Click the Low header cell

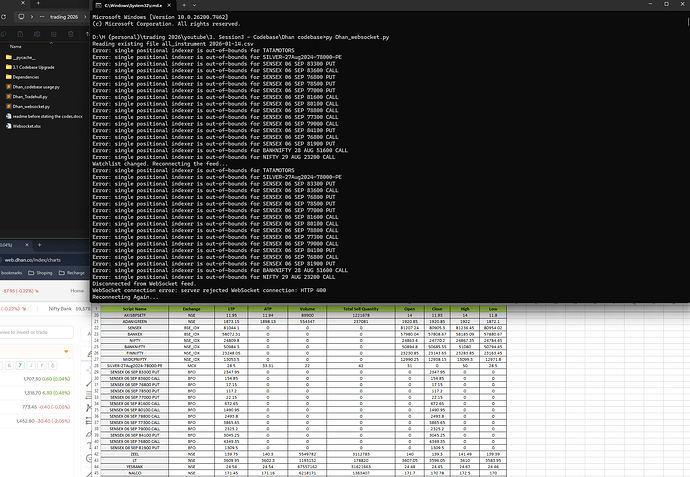click(x=493, y=309)
